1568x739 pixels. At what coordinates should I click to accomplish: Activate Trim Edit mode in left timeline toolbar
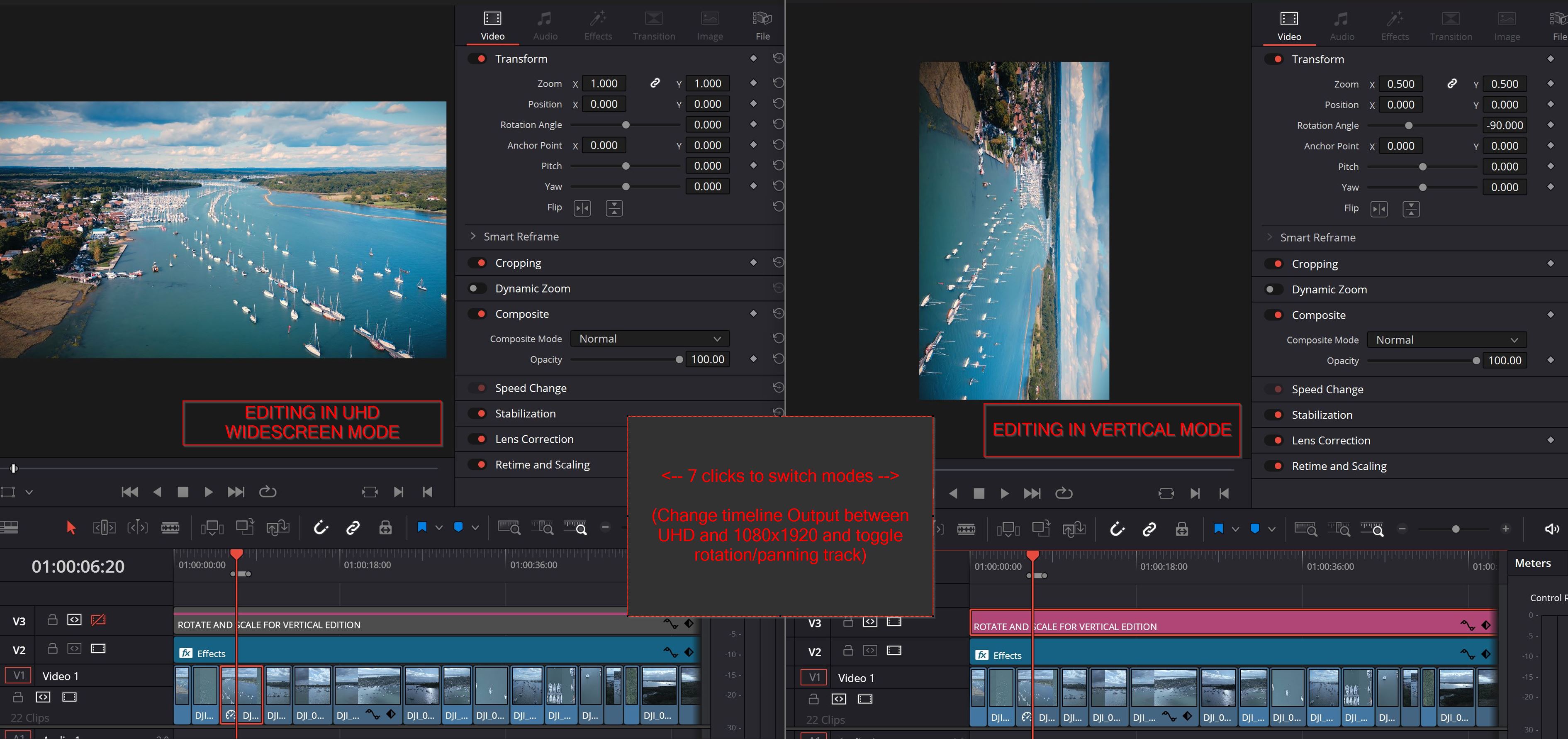click(x=104, y=528)
